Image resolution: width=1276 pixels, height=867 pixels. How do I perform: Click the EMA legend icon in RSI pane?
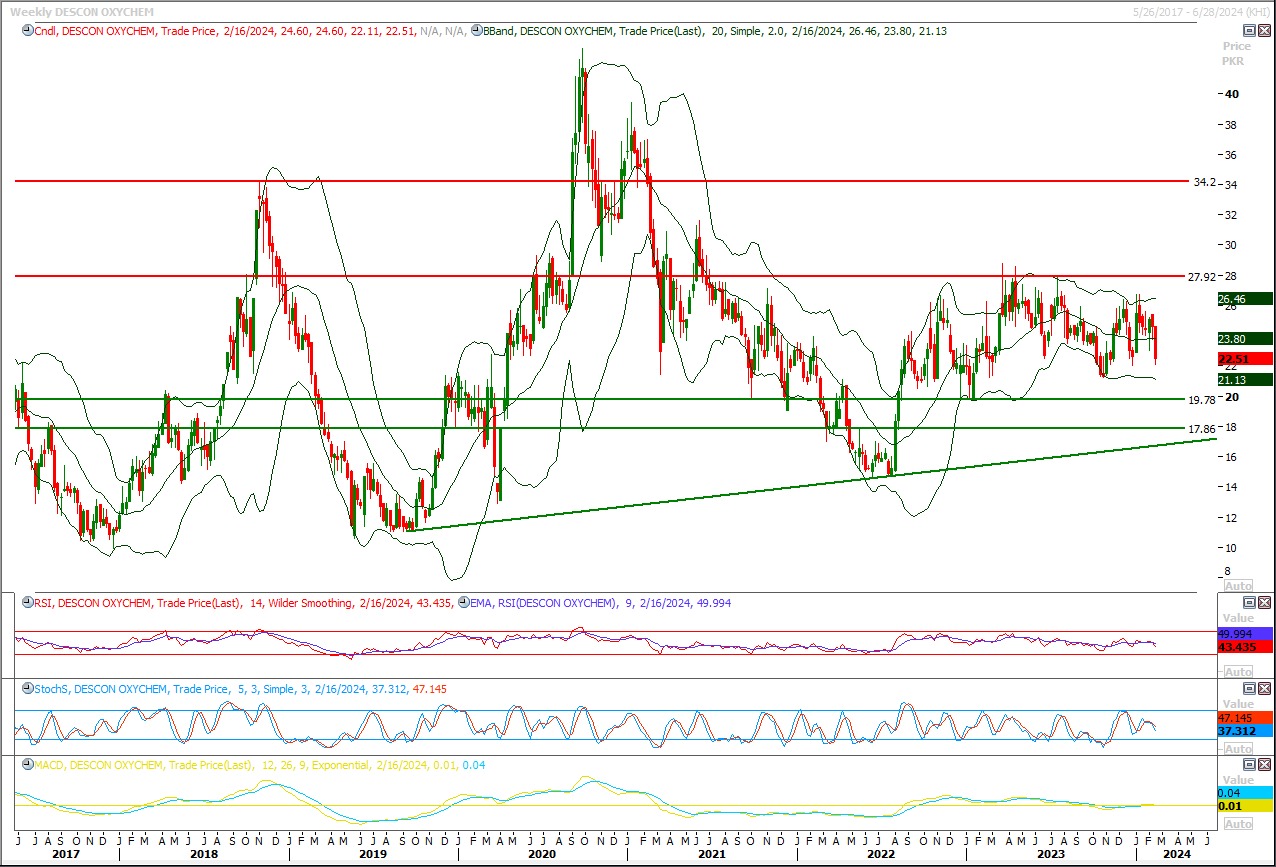tap(462, 603)
